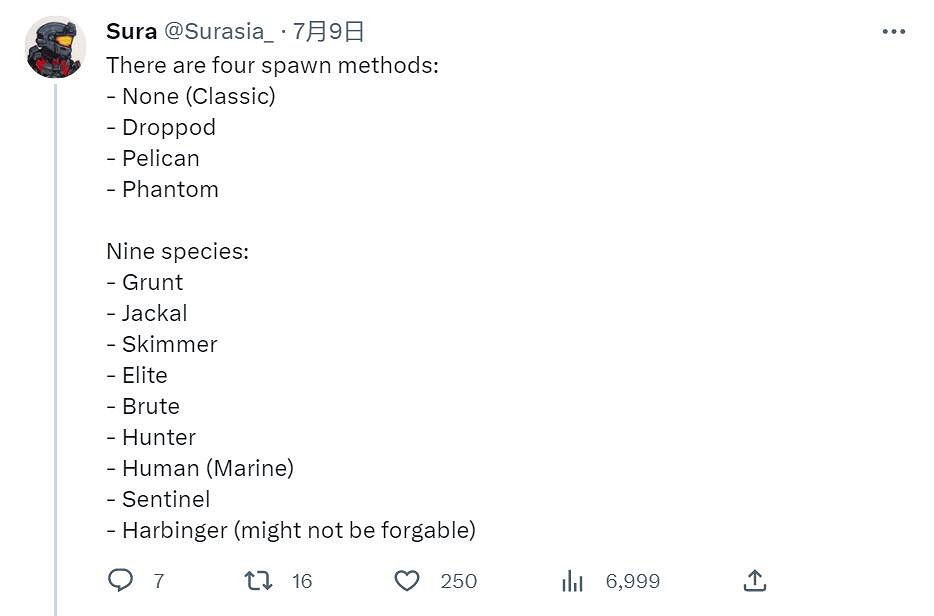Click the share upload arrow icon
The height and width of the screenshot is (616, 934).
(755, 580)
